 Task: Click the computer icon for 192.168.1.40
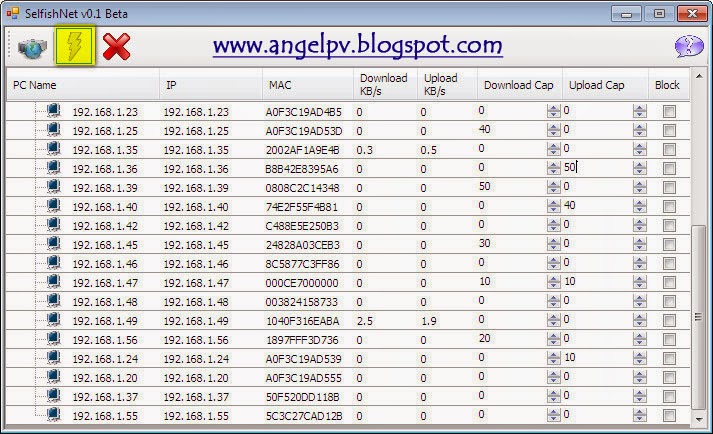(x=54, y=206)
